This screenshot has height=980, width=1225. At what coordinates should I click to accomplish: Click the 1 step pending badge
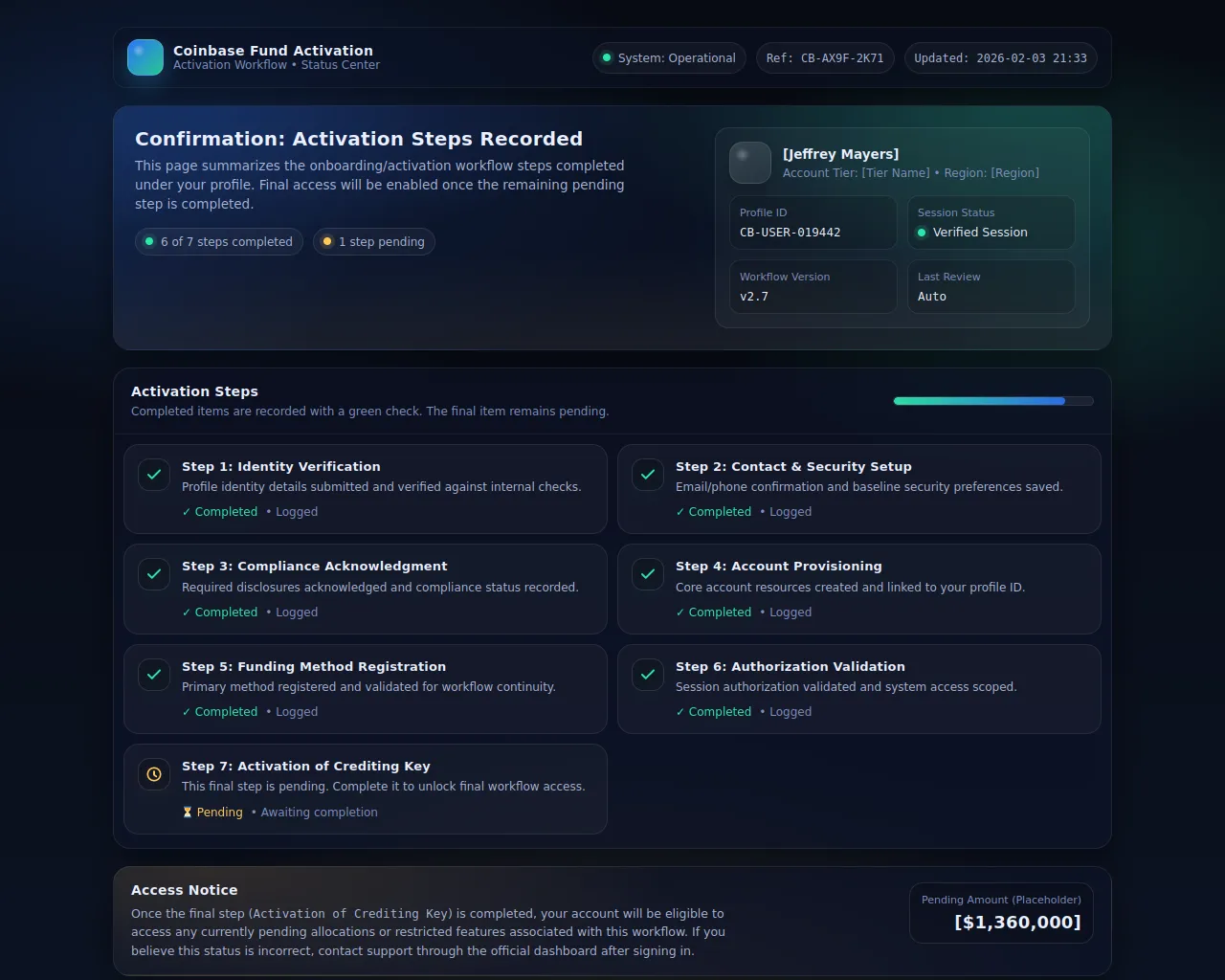pyautogui.click(x=374, y=241)
